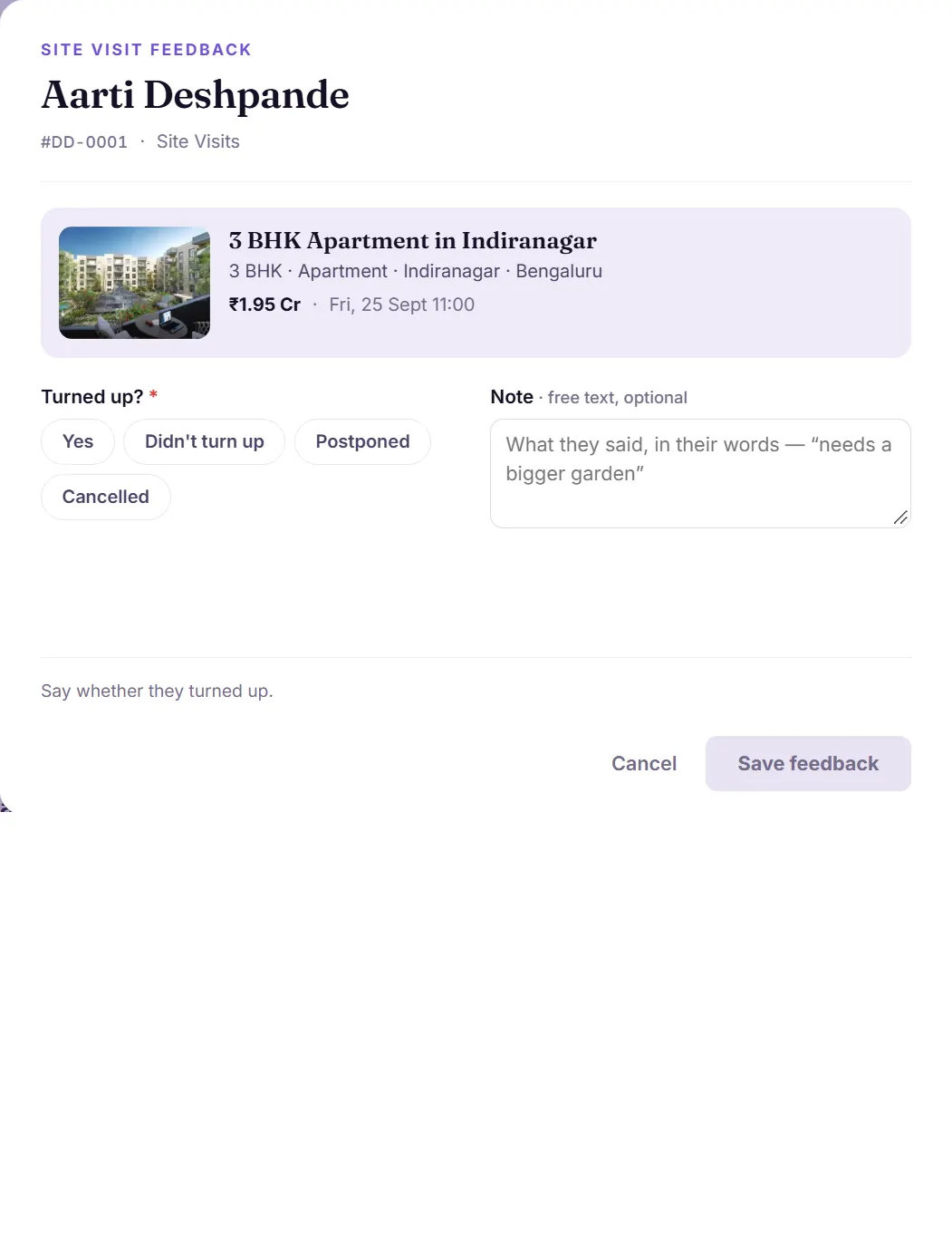
Task: Click the Save feedback button
Action: tap(808, 763)
